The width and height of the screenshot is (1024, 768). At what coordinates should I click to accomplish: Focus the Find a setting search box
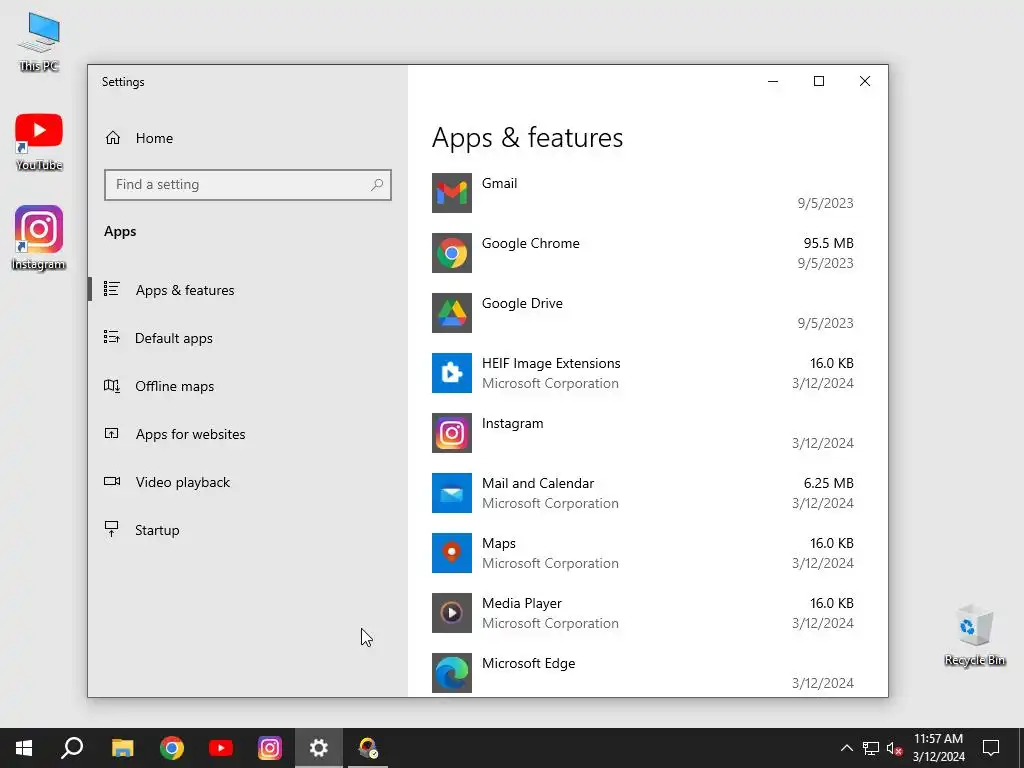tap(248, 185)
